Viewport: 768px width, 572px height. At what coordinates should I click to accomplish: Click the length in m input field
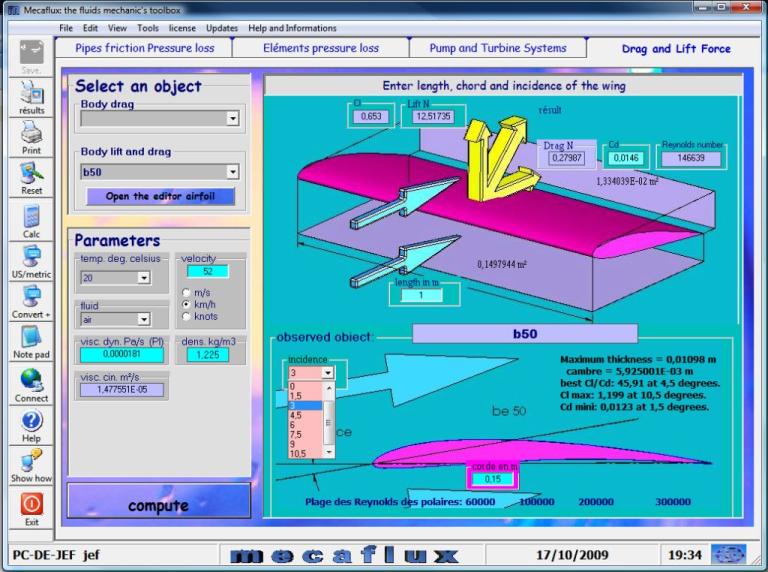coord(421,295)
